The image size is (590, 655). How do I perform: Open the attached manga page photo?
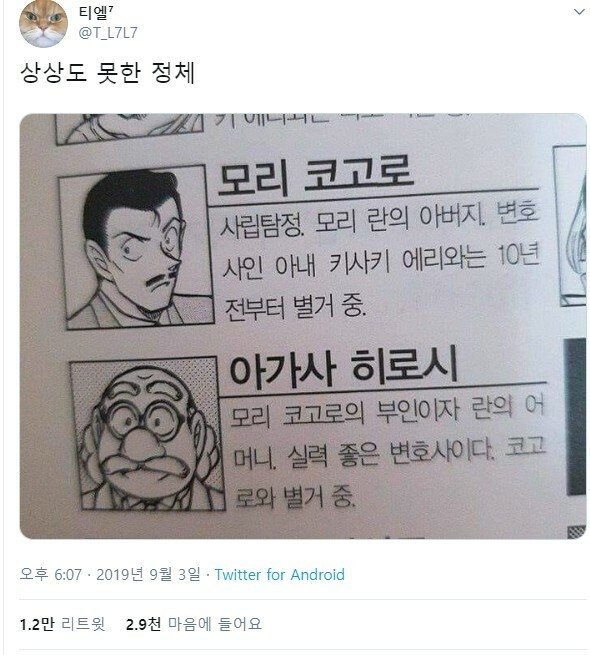pyautogui.click(x=303, y=326)
